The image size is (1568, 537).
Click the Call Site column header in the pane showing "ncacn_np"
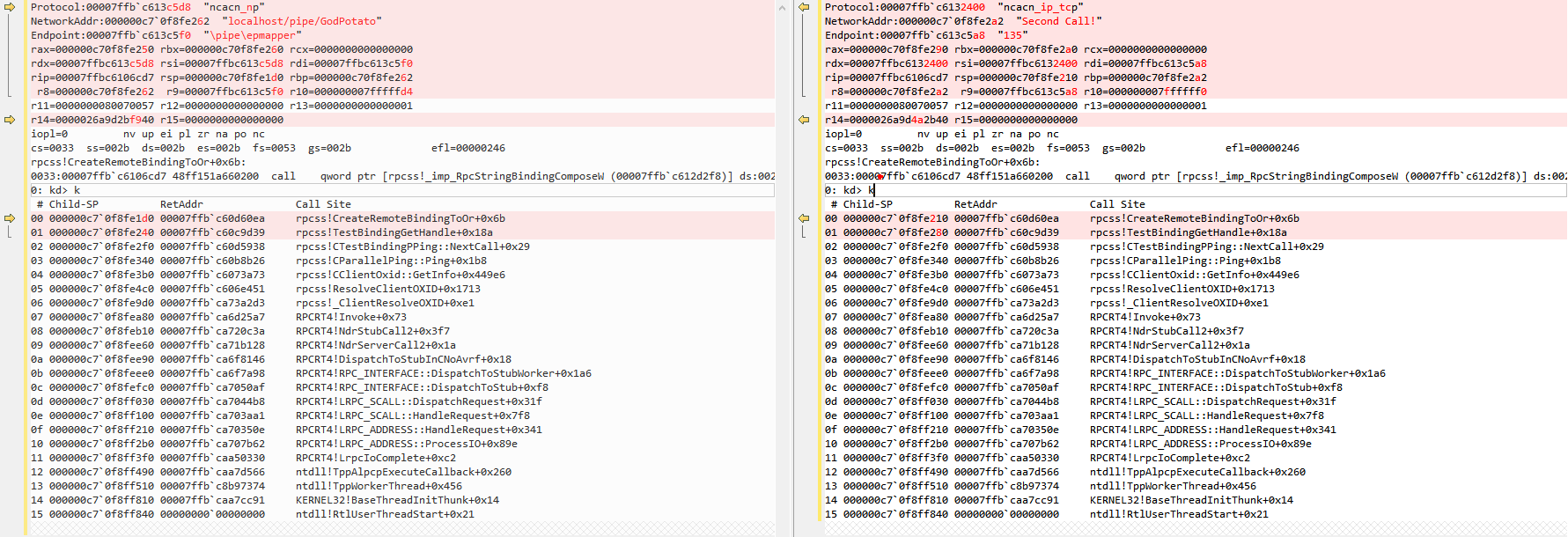[323, 204]
